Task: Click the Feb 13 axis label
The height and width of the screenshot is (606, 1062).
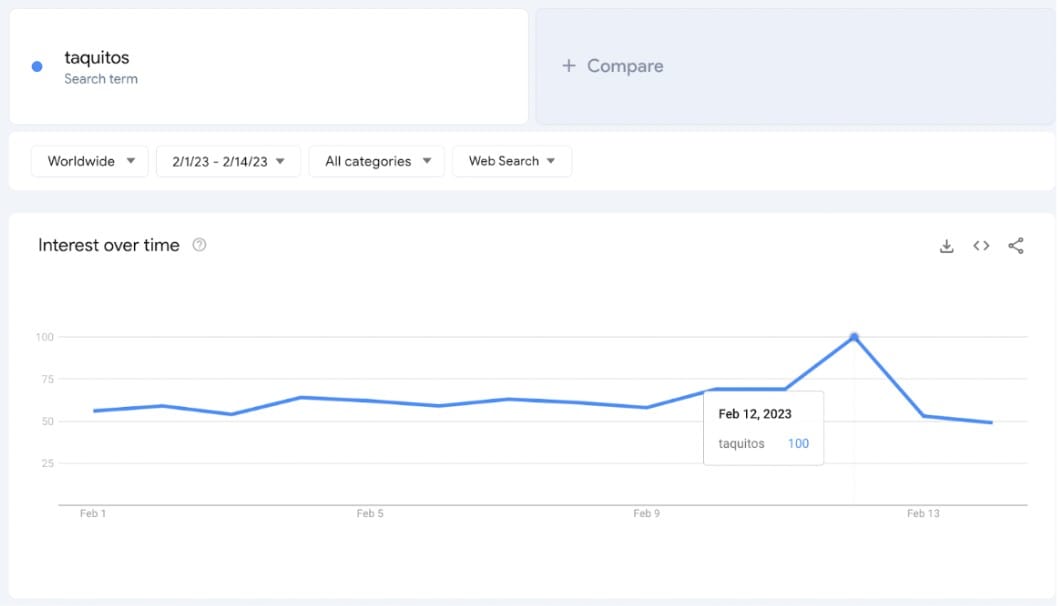Action: point(923,513)
